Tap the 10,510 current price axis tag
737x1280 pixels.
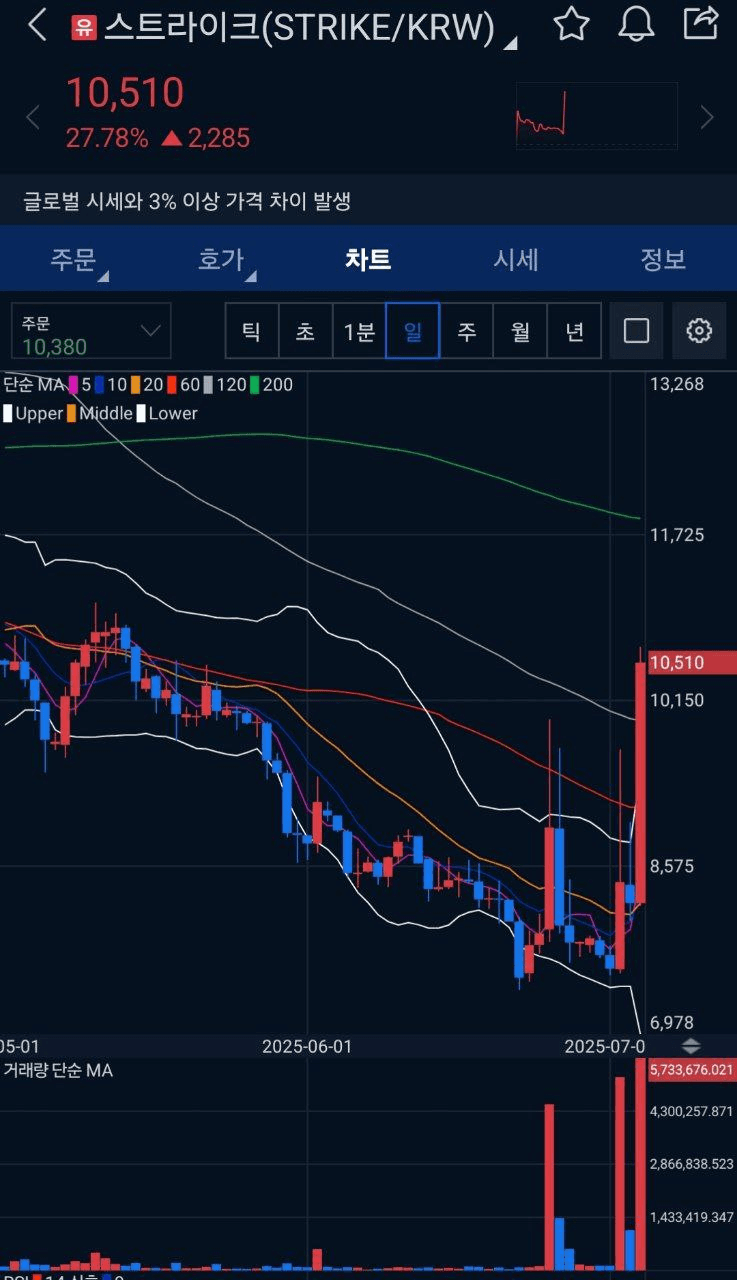click(691, 662)
